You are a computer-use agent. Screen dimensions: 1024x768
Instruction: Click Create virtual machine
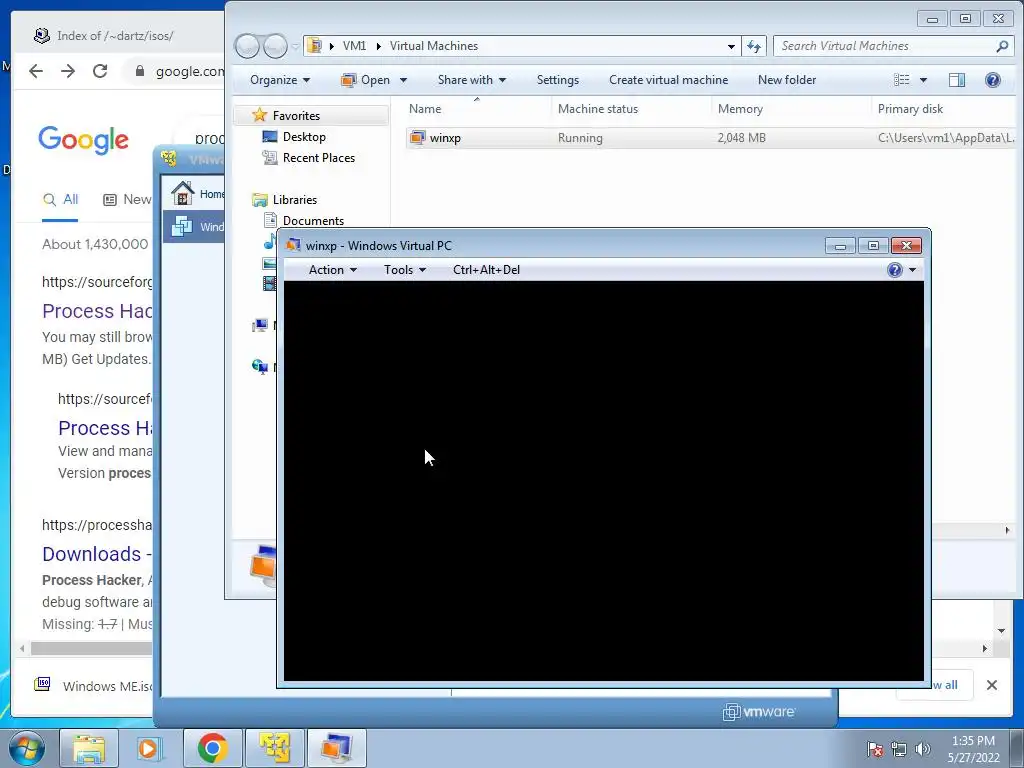coord(668,80)
